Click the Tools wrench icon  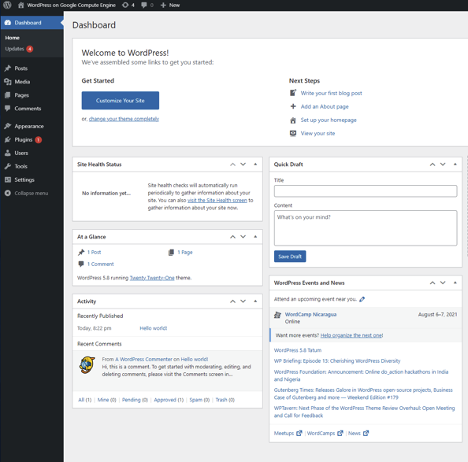click(8, 166)
